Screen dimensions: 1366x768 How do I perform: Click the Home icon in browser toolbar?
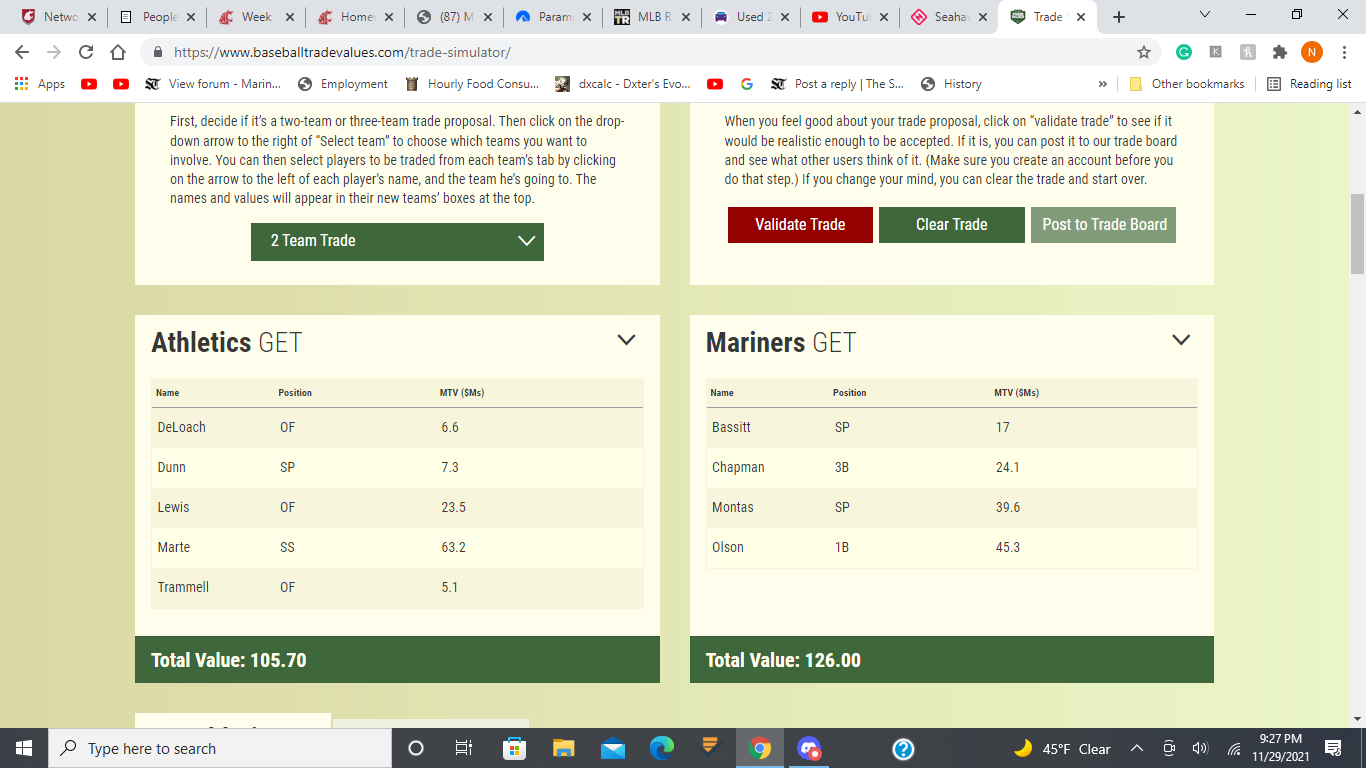[118, 52]
